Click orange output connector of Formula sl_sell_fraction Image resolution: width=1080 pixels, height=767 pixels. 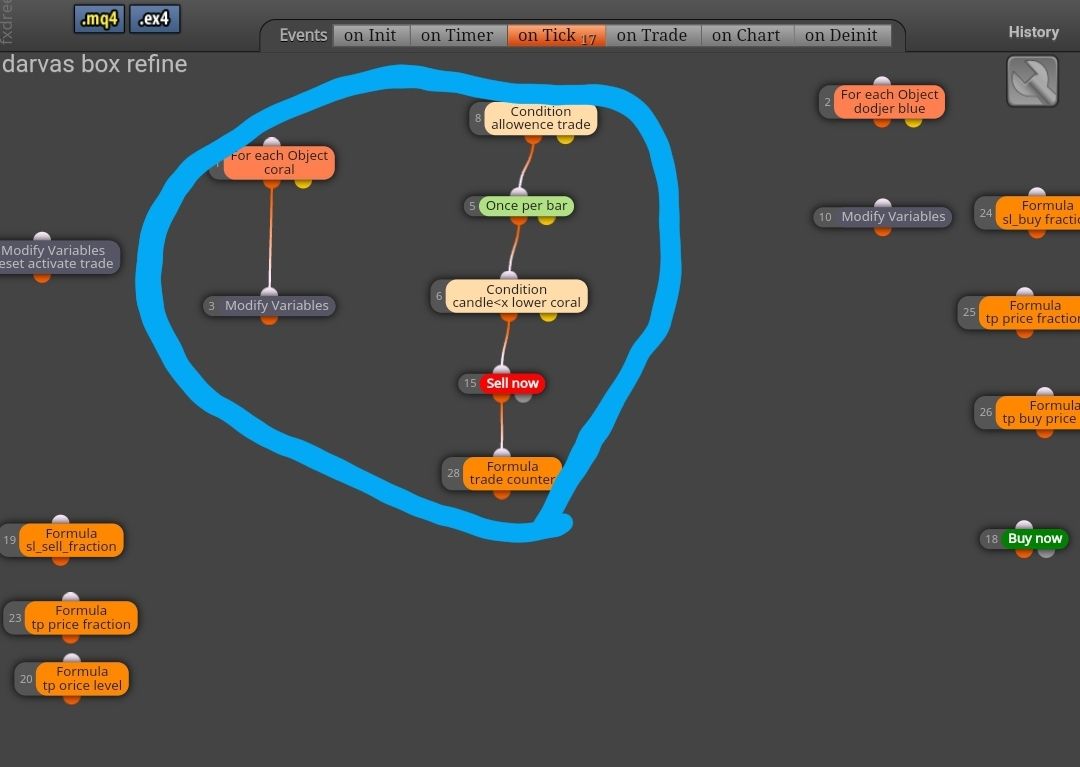click(61, 559)
